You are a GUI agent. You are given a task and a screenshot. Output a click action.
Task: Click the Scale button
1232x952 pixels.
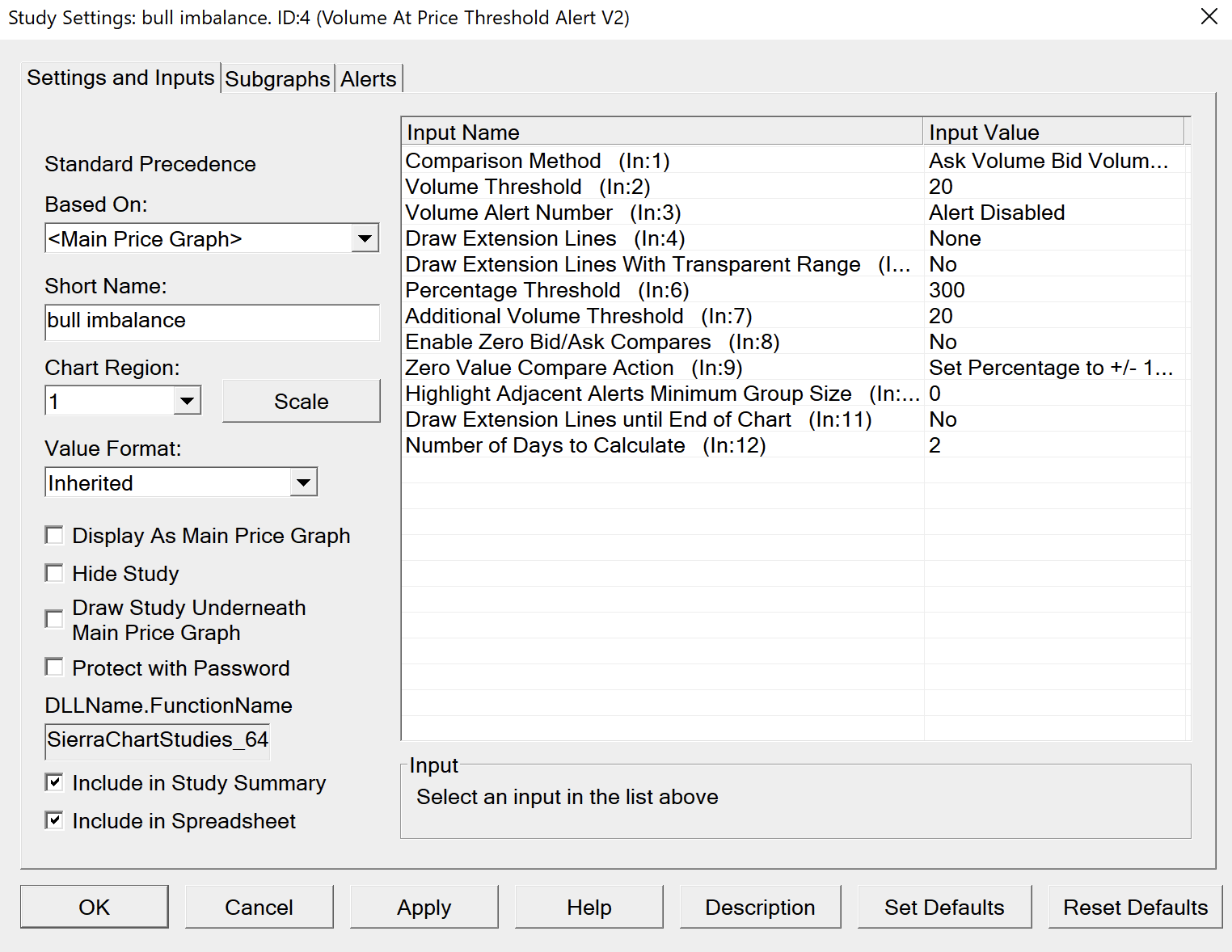click(301, 402)
